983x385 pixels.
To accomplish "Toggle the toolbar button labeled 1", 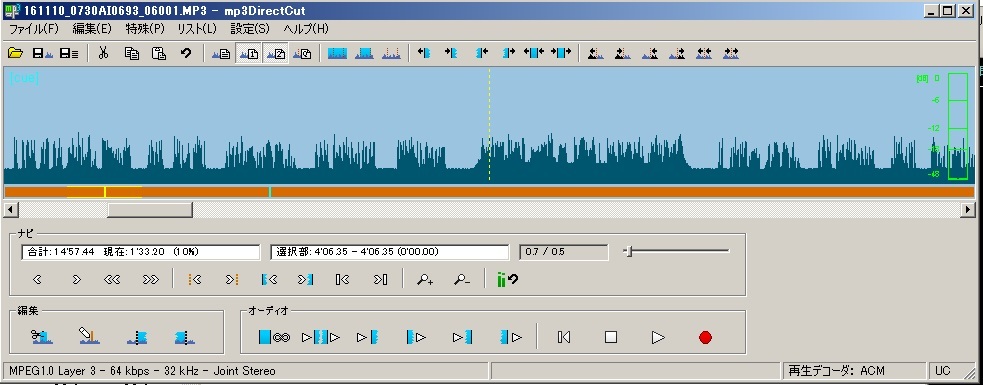I will click(248, 53).
